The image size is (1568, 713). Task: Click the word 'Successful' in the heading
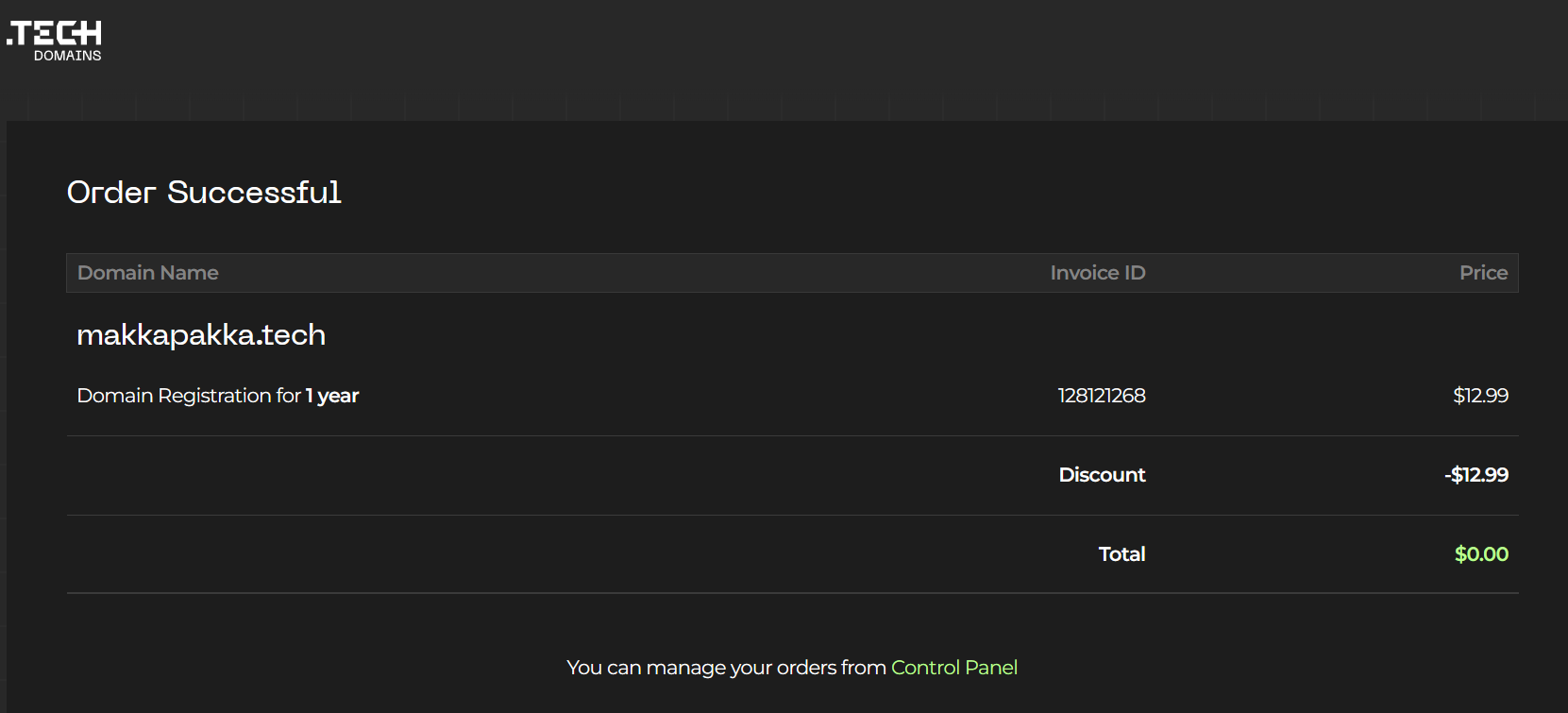tap(254, 193)
